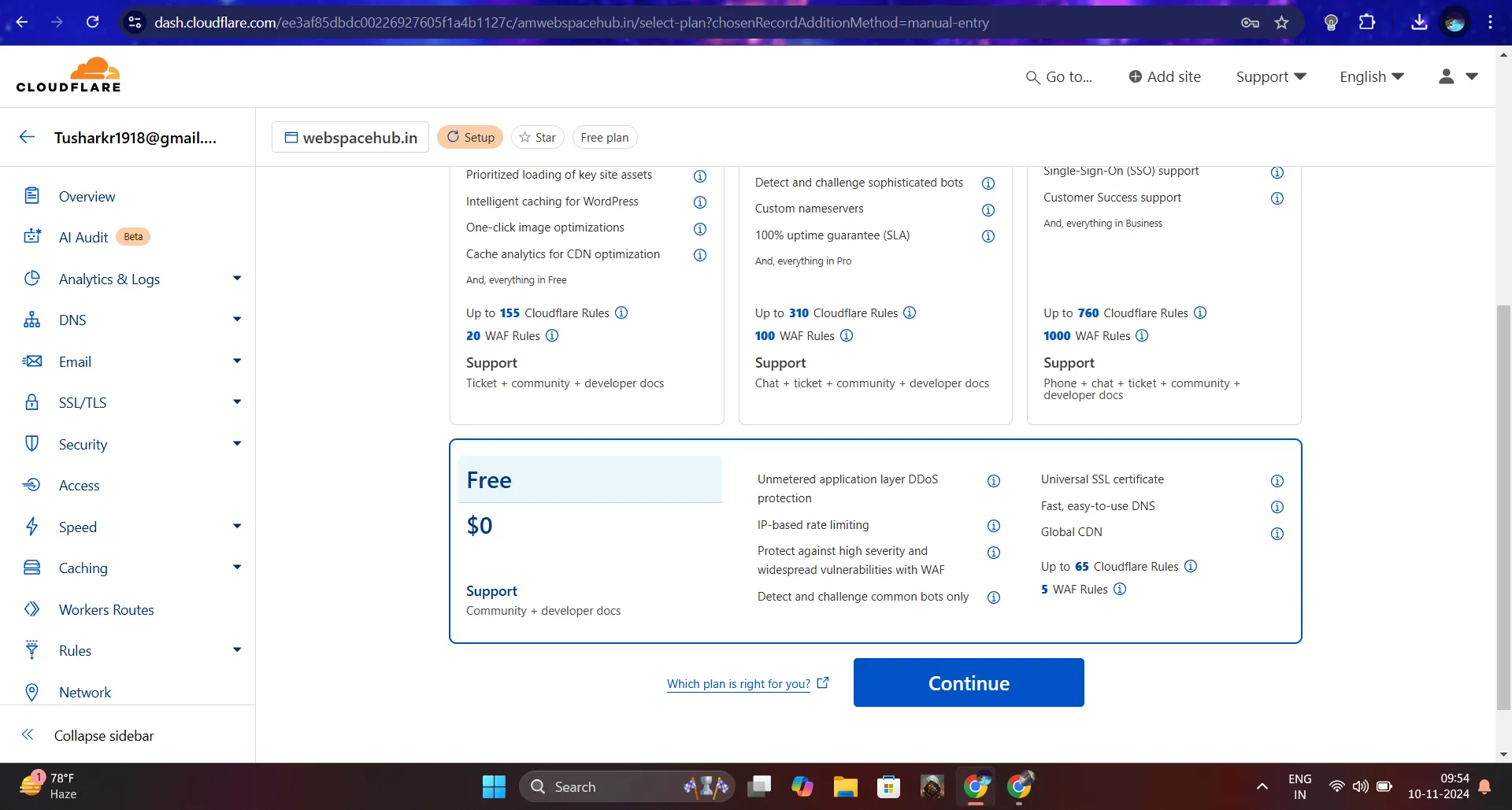1512x810 pixels.
Task: Click the Cloudflare logo
Action: tap(69, 75)
